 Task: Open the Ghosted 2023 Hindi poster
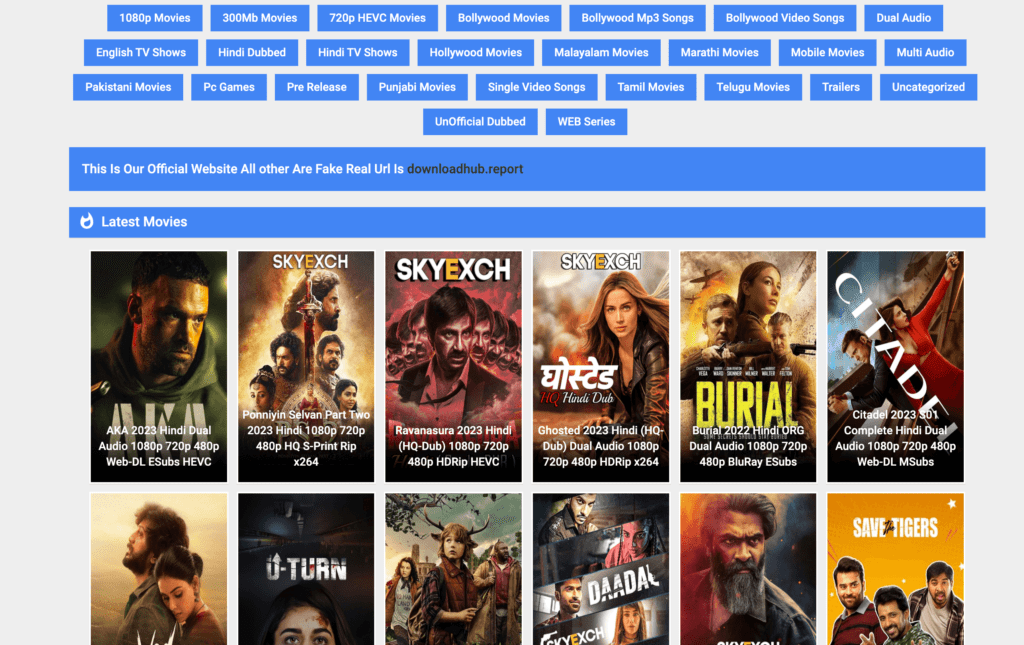tap(601, 366)
